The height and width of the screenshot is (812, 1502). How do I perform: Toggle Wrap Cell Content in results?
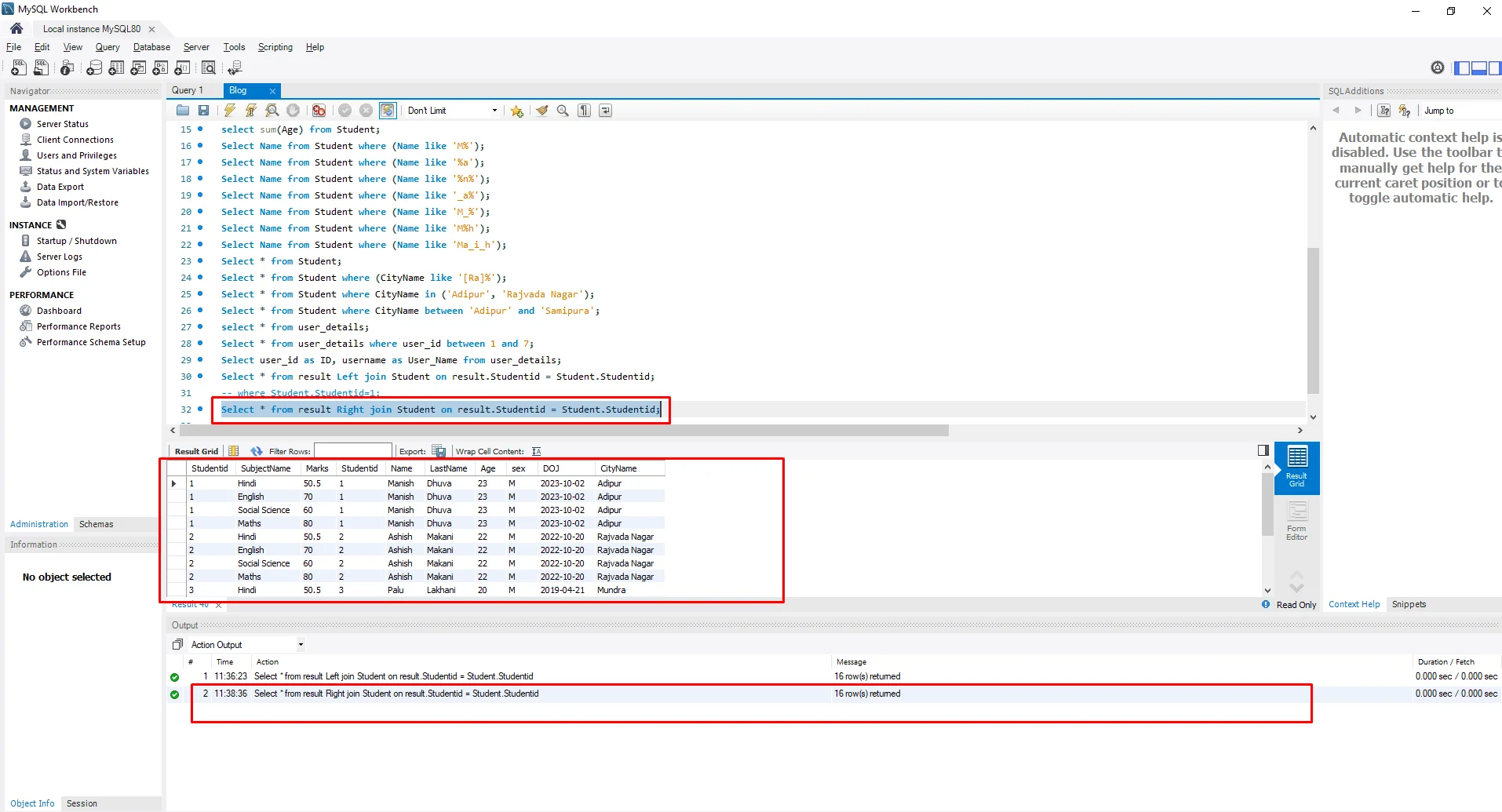point(537,451)
